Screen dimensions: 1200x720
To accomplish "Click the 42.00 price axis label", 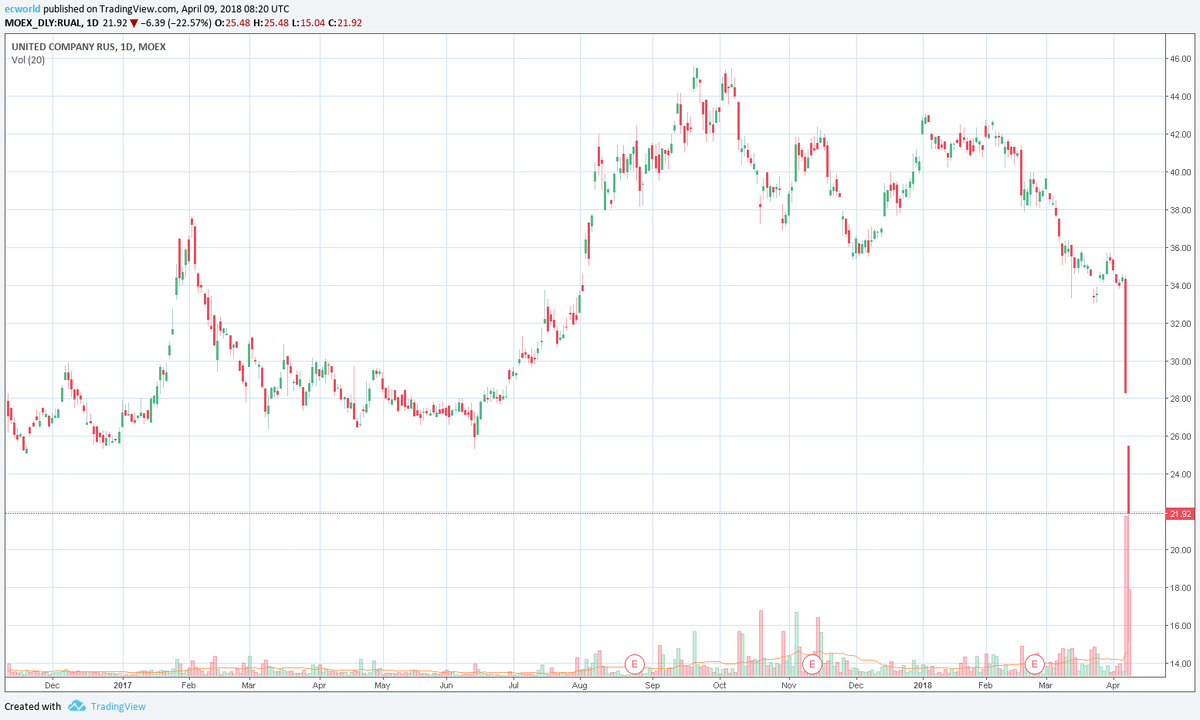I will pos(1180,135).
